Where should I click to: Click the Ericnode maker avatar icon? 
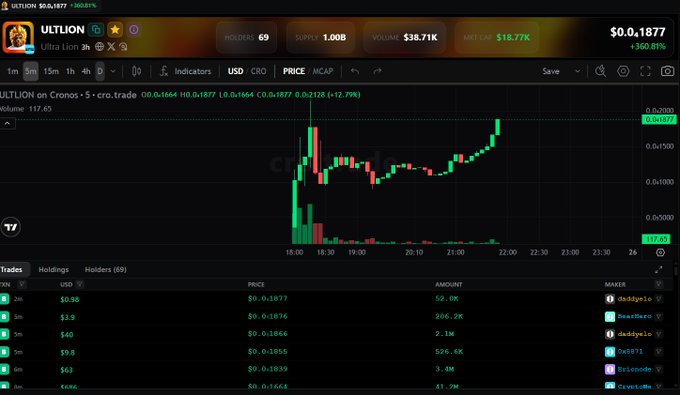click(x=610, y=369)
